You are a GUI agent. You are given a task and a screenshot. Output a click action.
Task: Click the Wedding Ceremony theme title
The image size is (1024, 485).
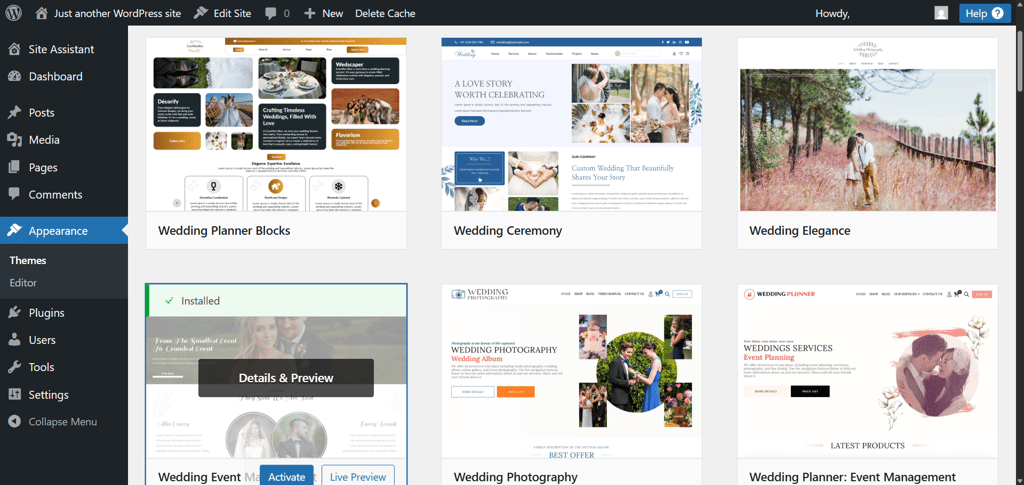pyautogui.click(x=508, y=230)
